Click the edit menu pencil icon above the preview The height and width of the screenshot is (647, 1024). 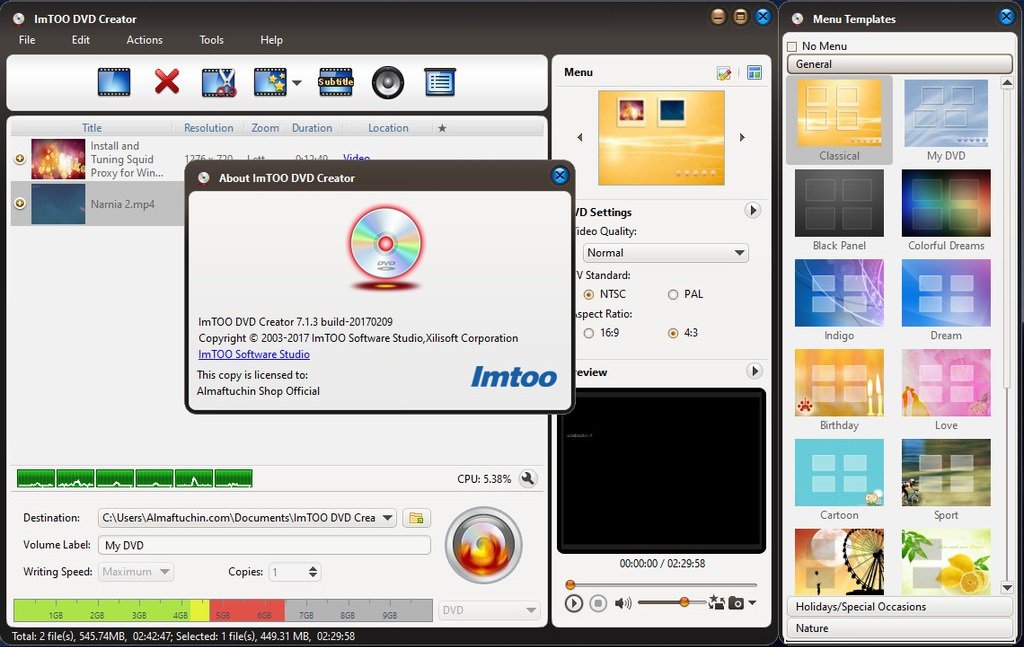(725, 72)
